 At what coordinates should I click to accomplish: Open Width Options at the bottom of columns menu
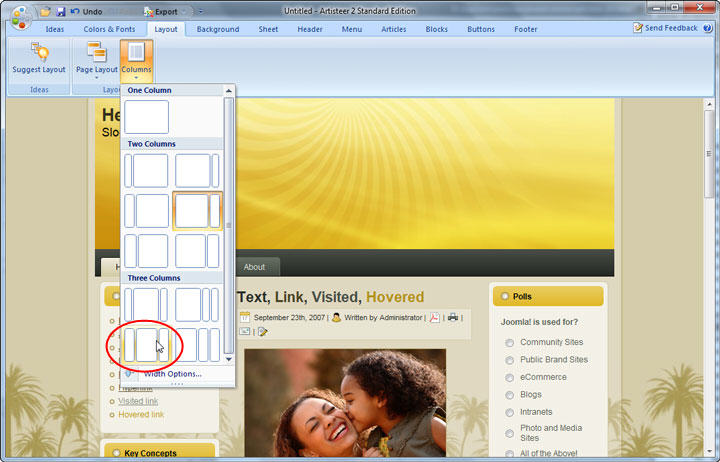[170, 373]
